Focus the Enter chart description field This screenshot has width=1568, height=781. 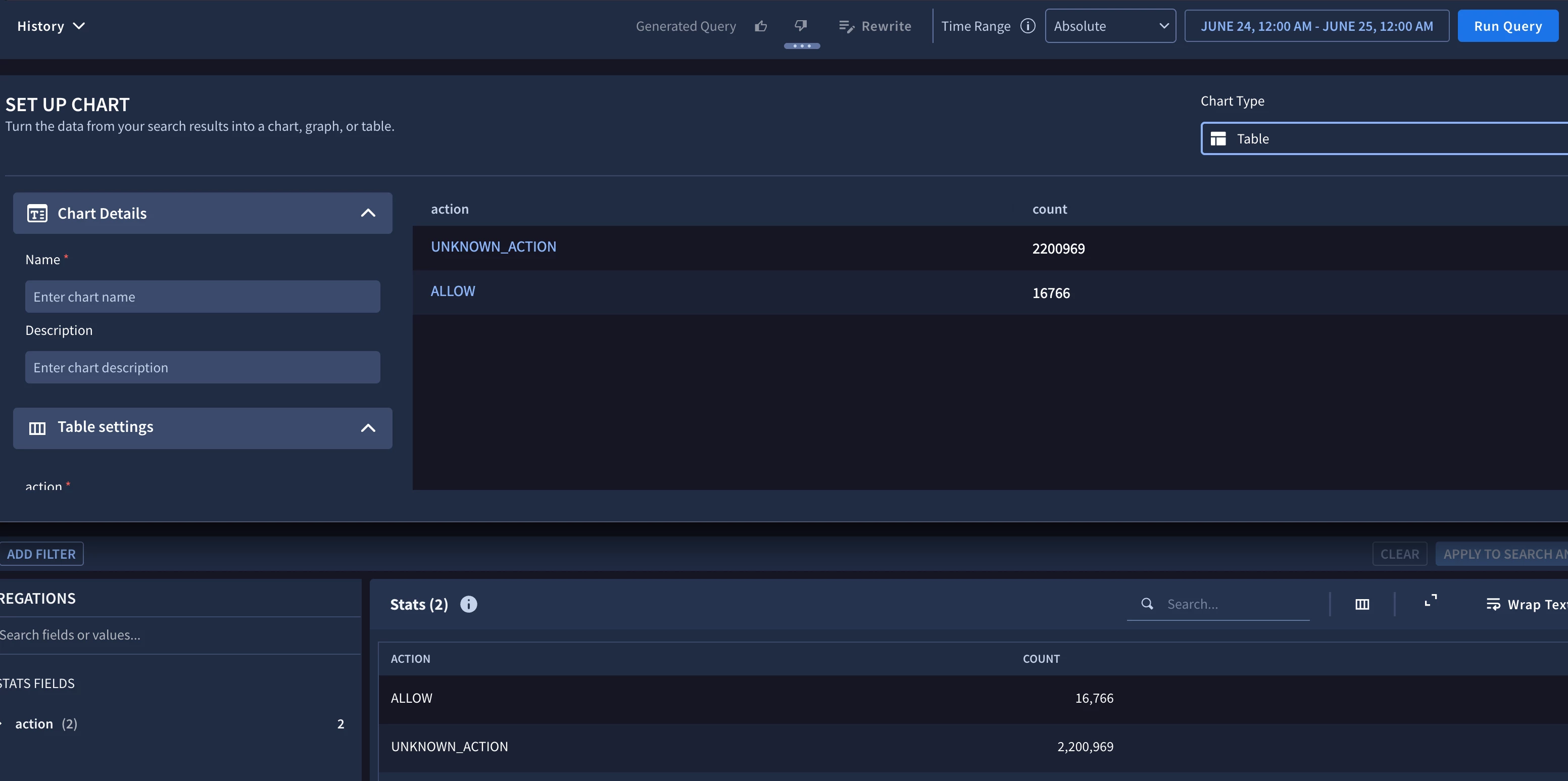203,368
